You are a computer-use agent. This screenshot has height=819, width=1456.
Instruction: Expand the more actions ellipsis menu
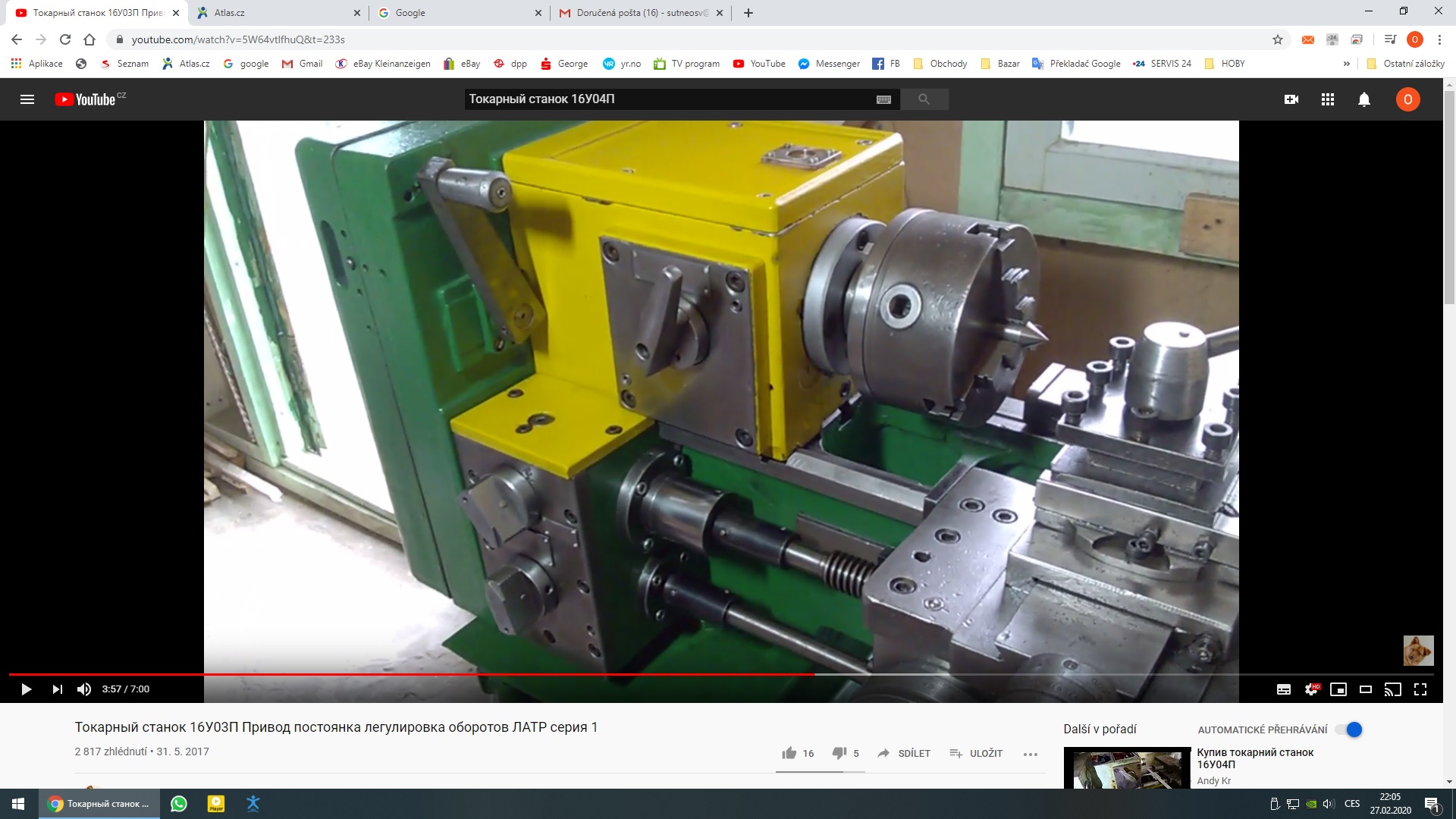(x=1030, y=754)
